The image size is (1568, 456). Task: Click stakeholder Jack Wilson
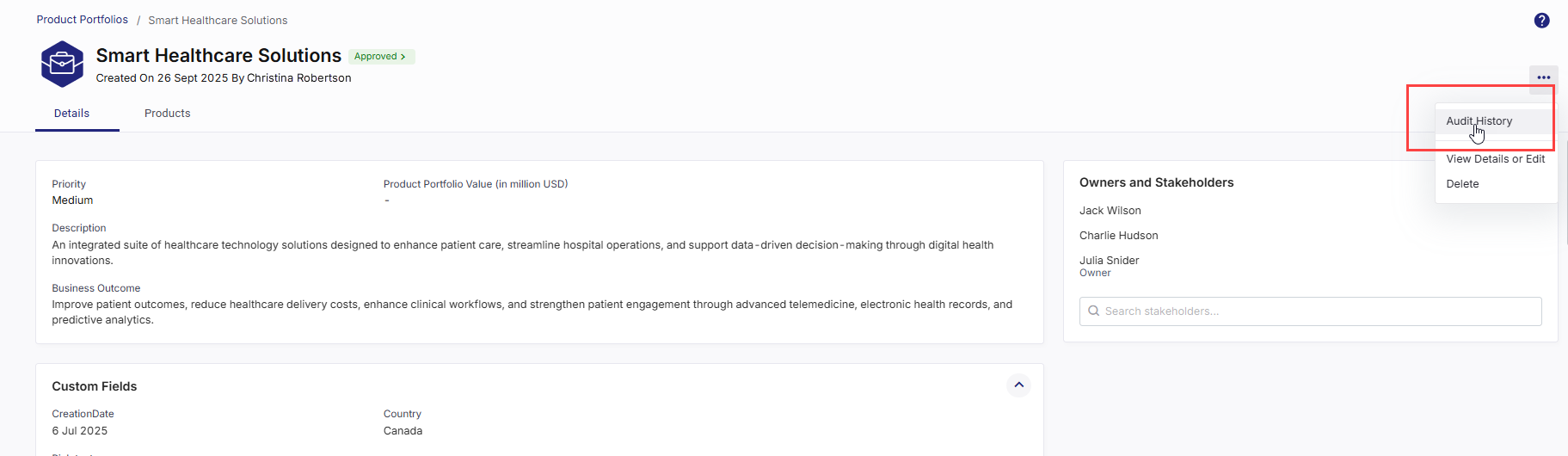click(1110, 211)
